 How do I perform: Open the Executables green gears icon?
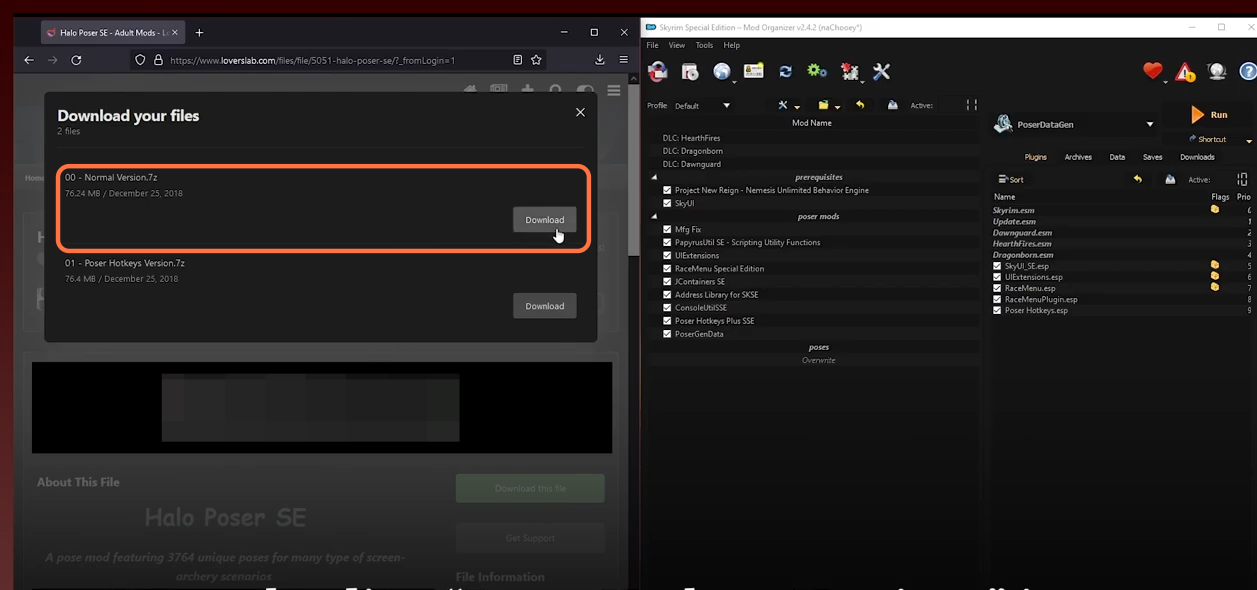pos(817,71)
